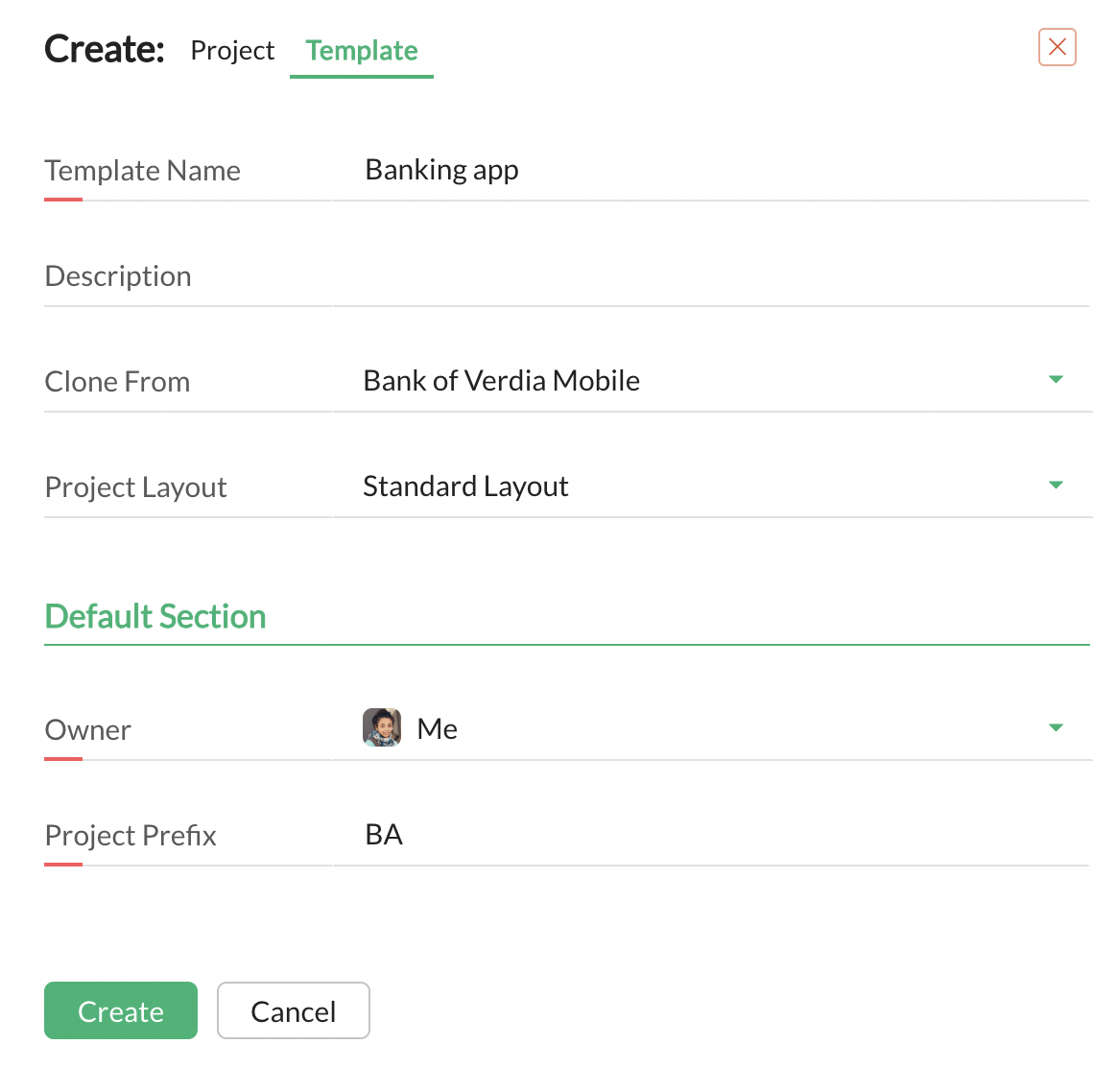Click the Template Name label
The width and height of the screenshot is (1117, 1092).
pyautogui.click(x=143, y=171)
